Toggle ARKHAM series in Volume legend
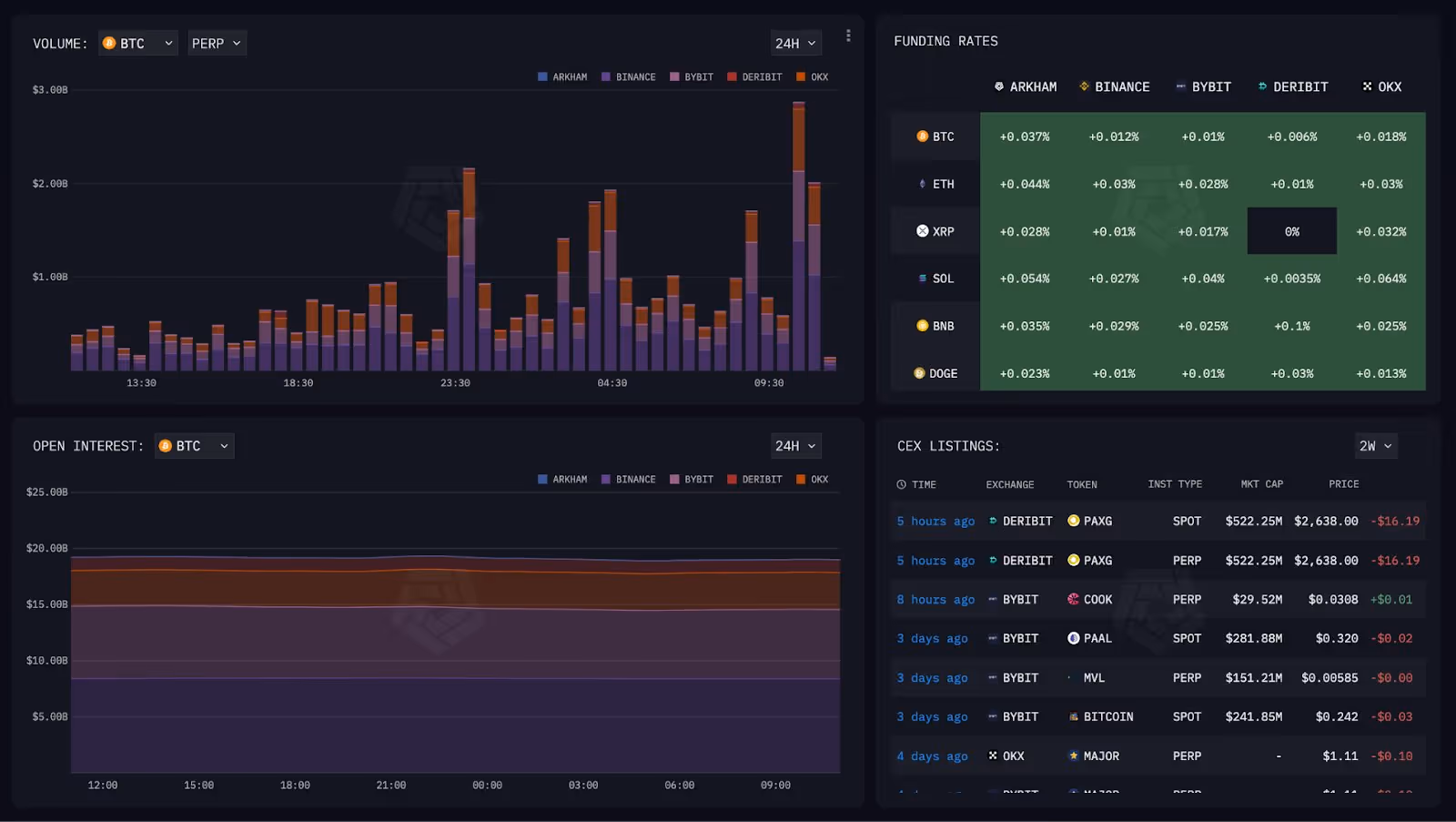The height and width of the screenshot is (822, 1456). pos(562,77)
